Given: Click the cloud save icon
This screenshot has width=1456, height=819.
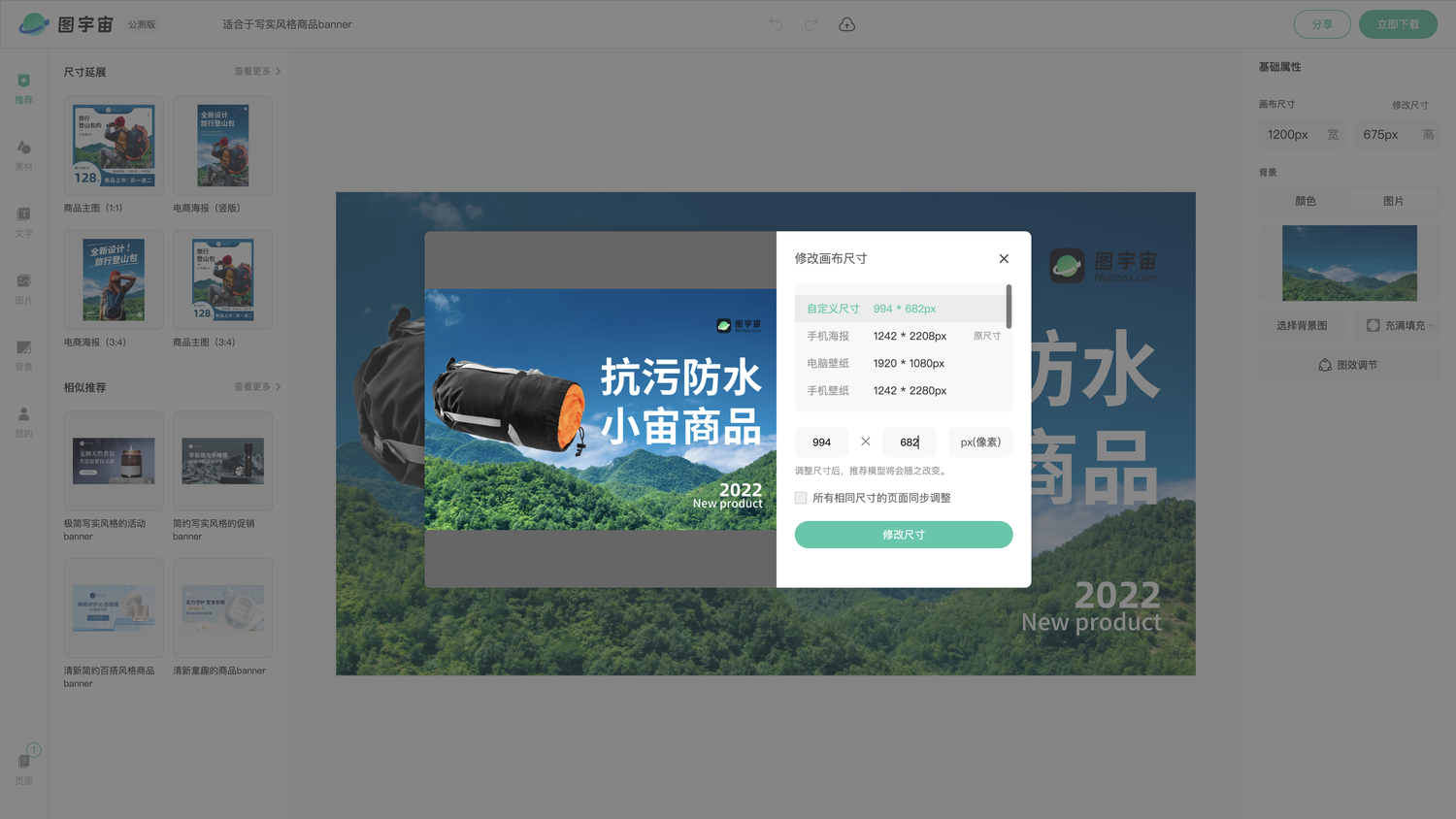Looking at the screenshot, I should point(846,24).
